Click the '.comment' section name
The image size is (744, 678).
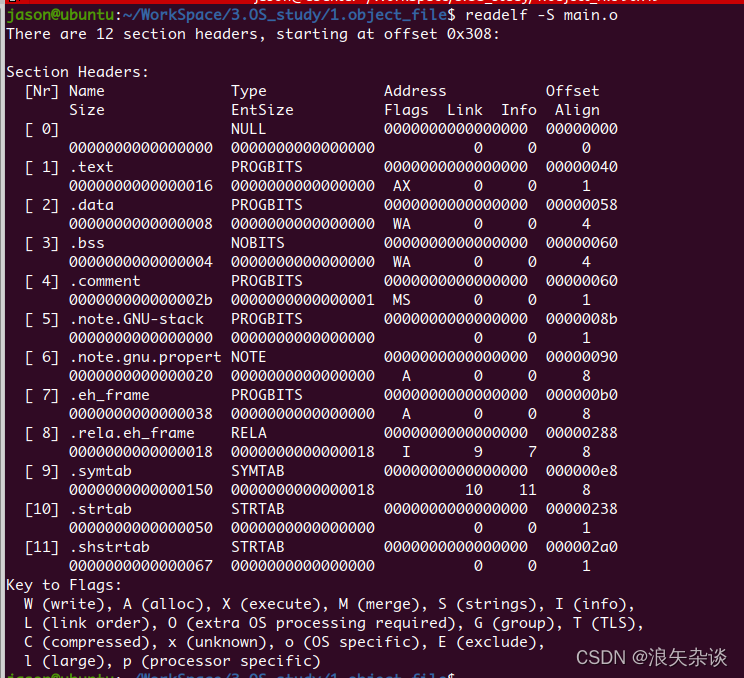coord(105,281)
